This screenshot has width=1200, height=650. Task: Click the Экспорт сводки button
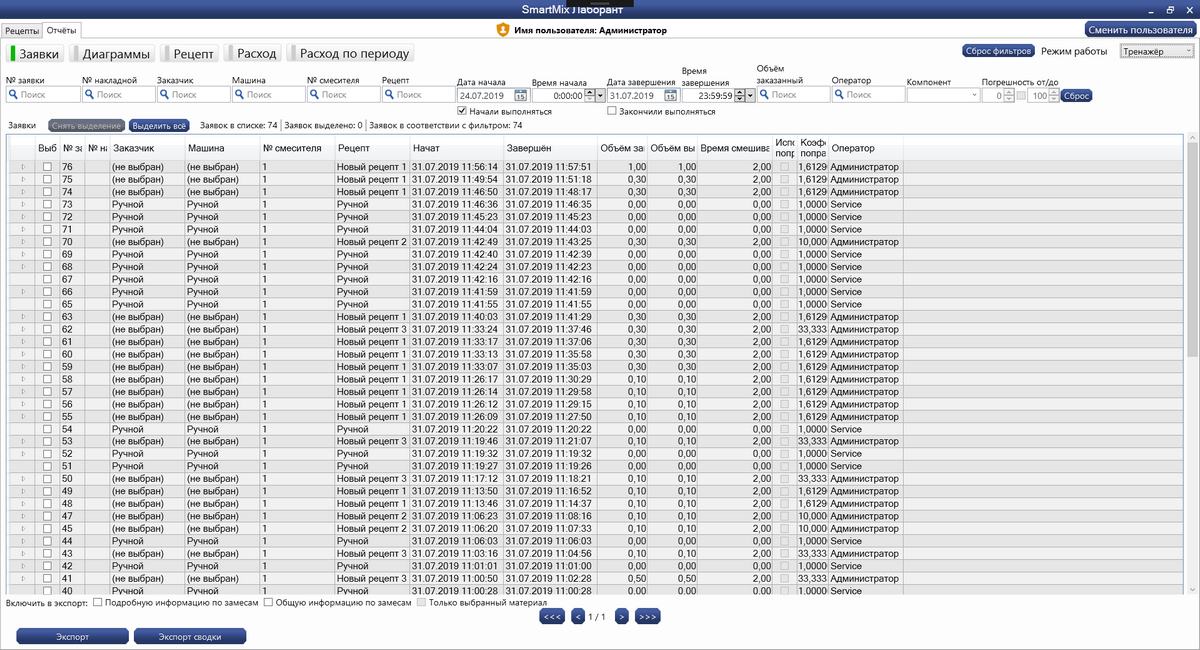190,636
